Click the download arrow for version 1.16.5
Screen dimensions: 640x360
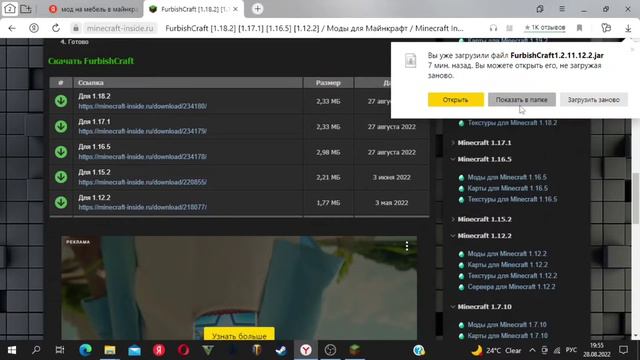tap(61, 152)
